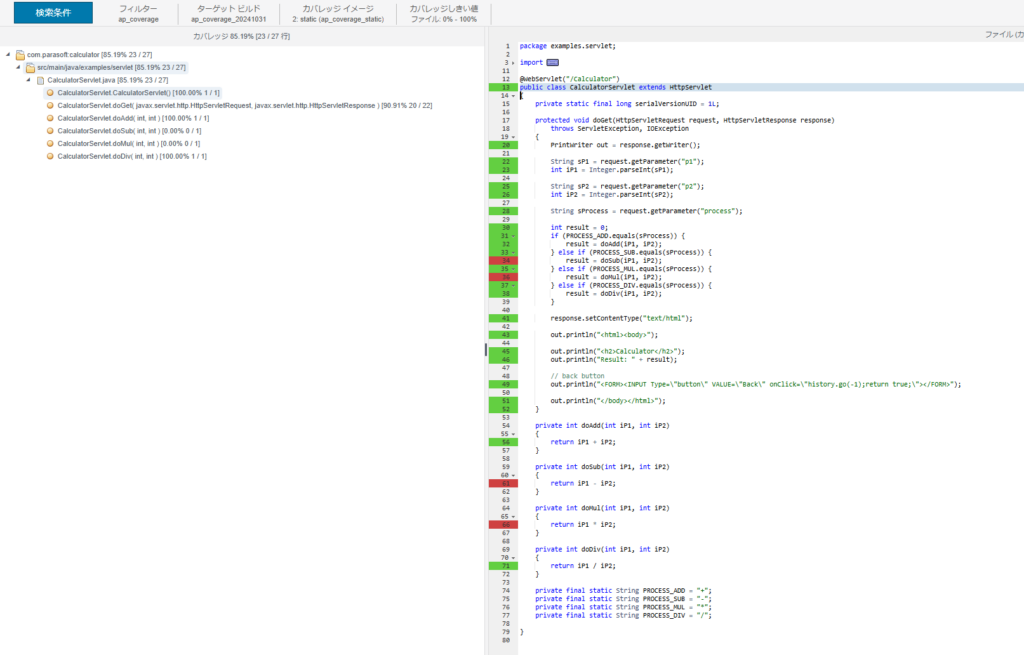Click the com.parasoft:calculator package folder icon
This screenshot has height=655, width=1024.
(x=20, y=54)
